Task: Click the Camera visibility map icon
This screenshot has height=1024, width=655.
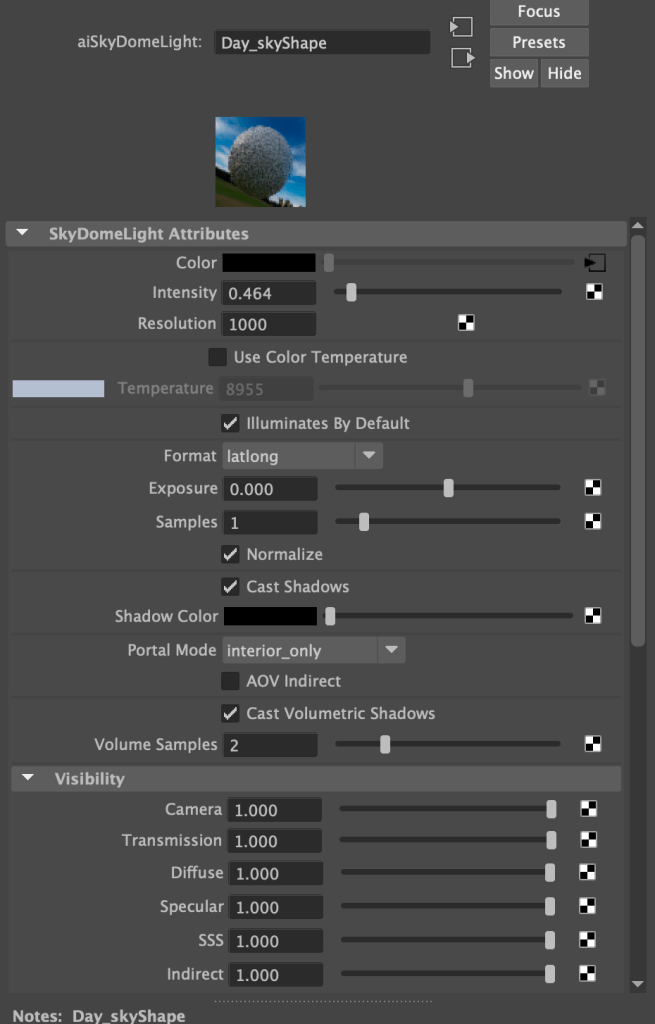Action: pyautogui.click(x=589, y=809)
